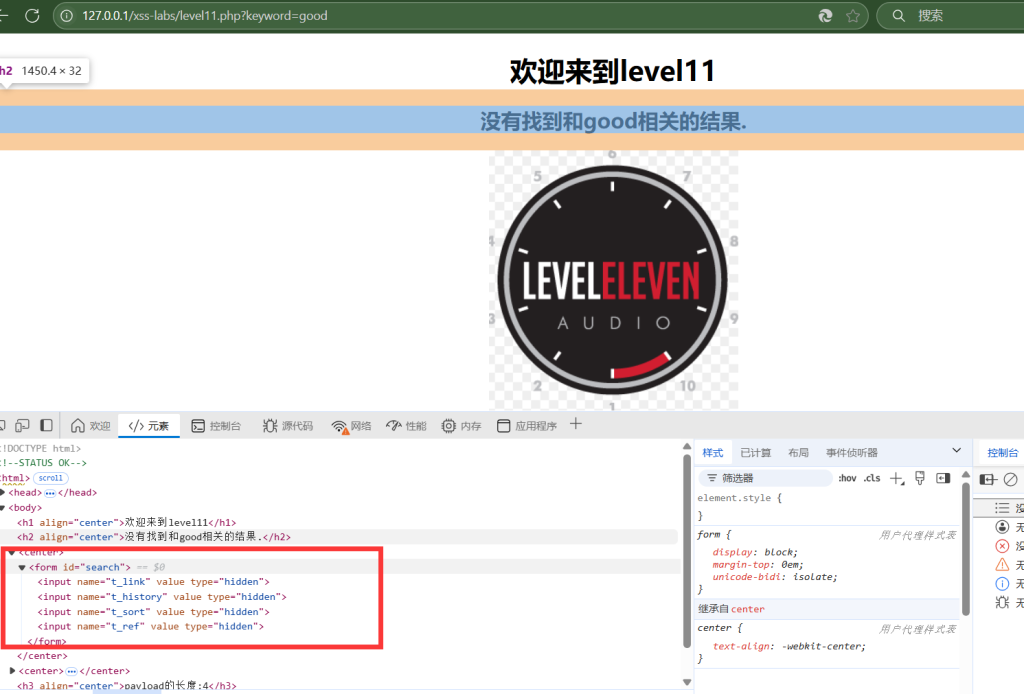The height and width of the screenshot is (694, 1024).
Task: Click the window icon on Application tab
Action: coord(504,426)
